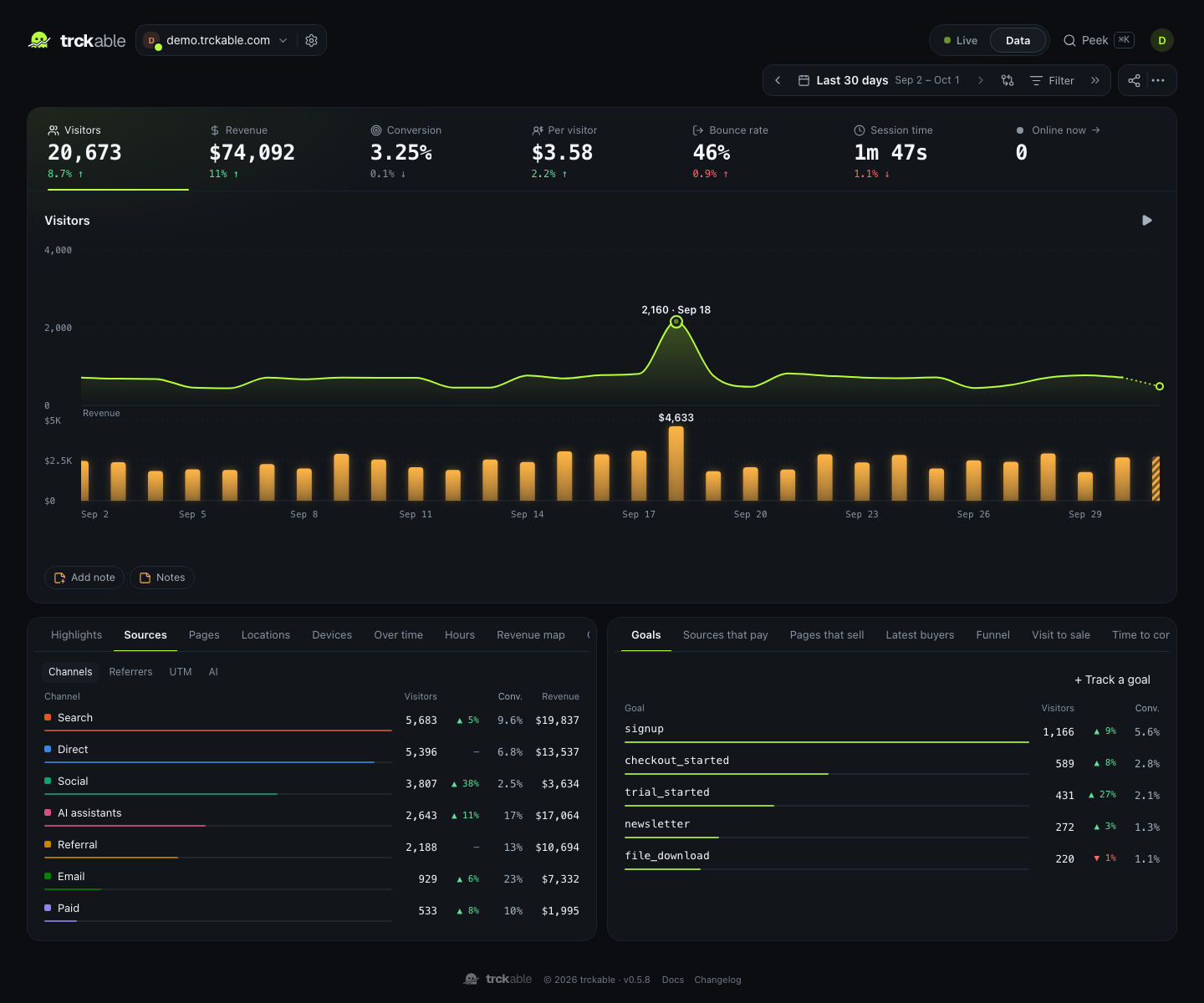The image size is (1204, 1003).
Task: Switch to the Hours tab
Action: [460, 635]
